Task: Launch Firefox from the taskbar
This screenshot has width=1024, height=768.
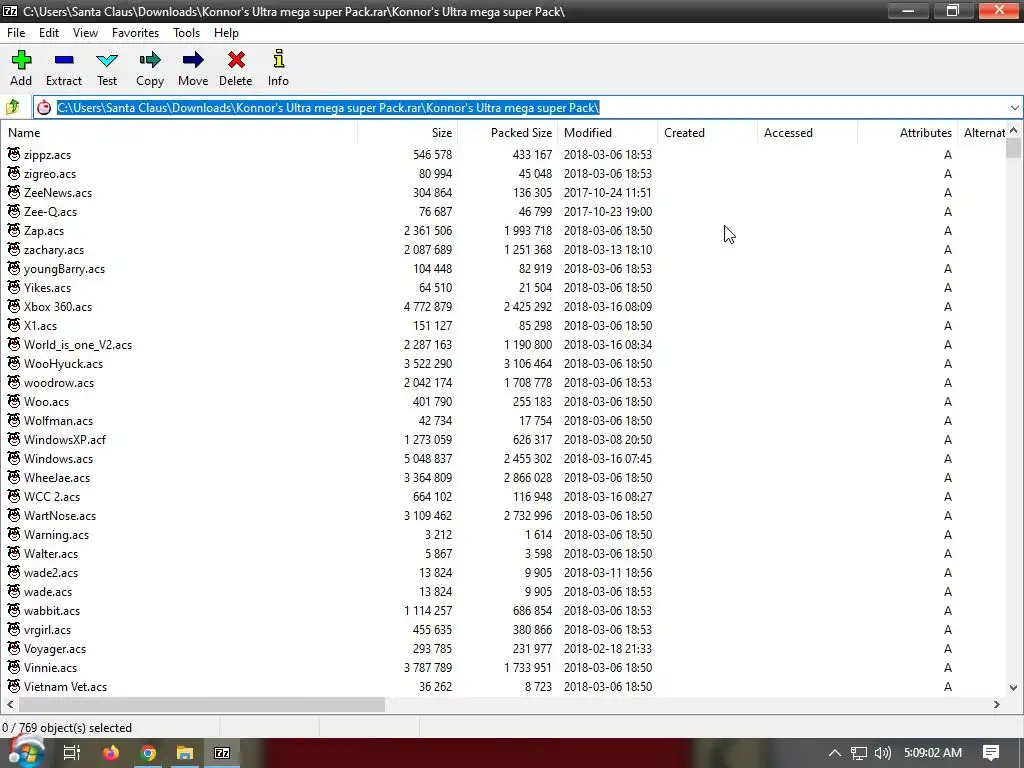Action: (x=111, y=753)
